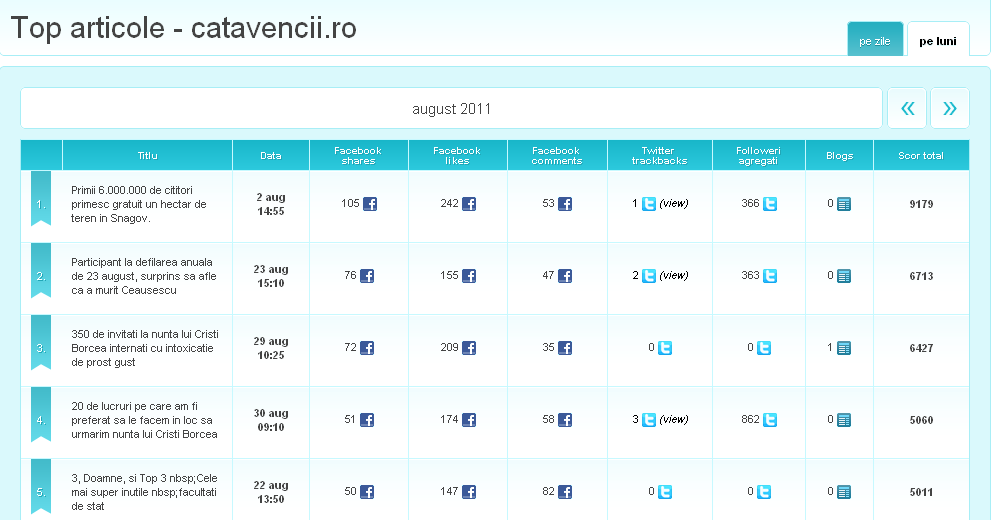Image resolution: width=993 pixels, height=520 pixels.
Task: Click Twitter trackbacks icon in row 1
Action: [648, 204]
